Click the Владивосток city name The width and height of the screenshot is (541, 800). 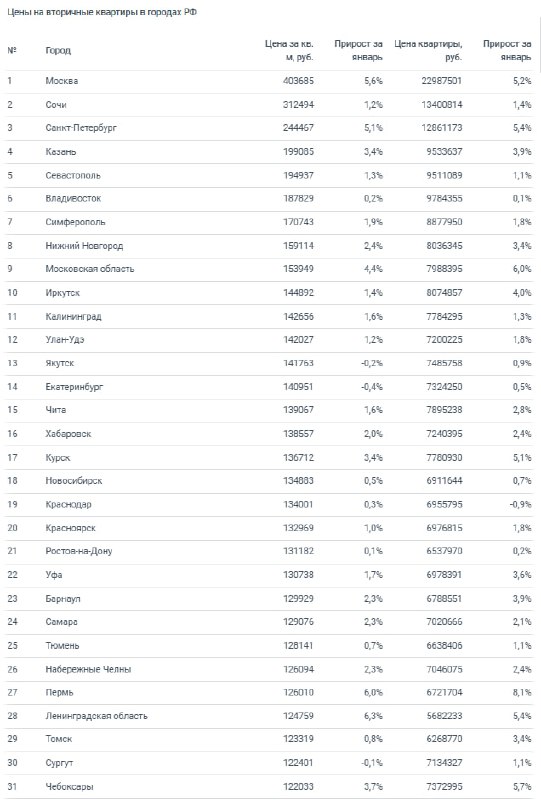click(x=73, y=198)
